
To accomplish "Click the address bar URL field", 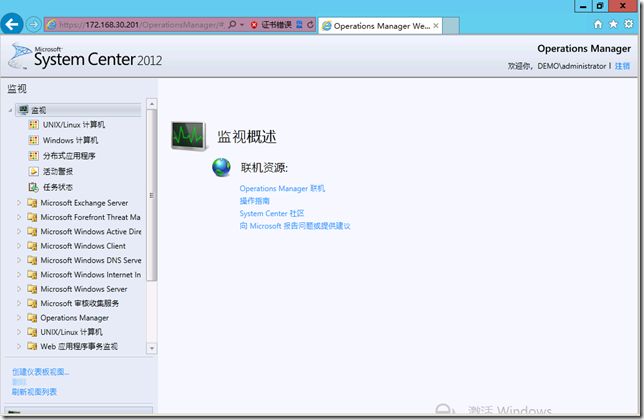I will pos(142,25).
